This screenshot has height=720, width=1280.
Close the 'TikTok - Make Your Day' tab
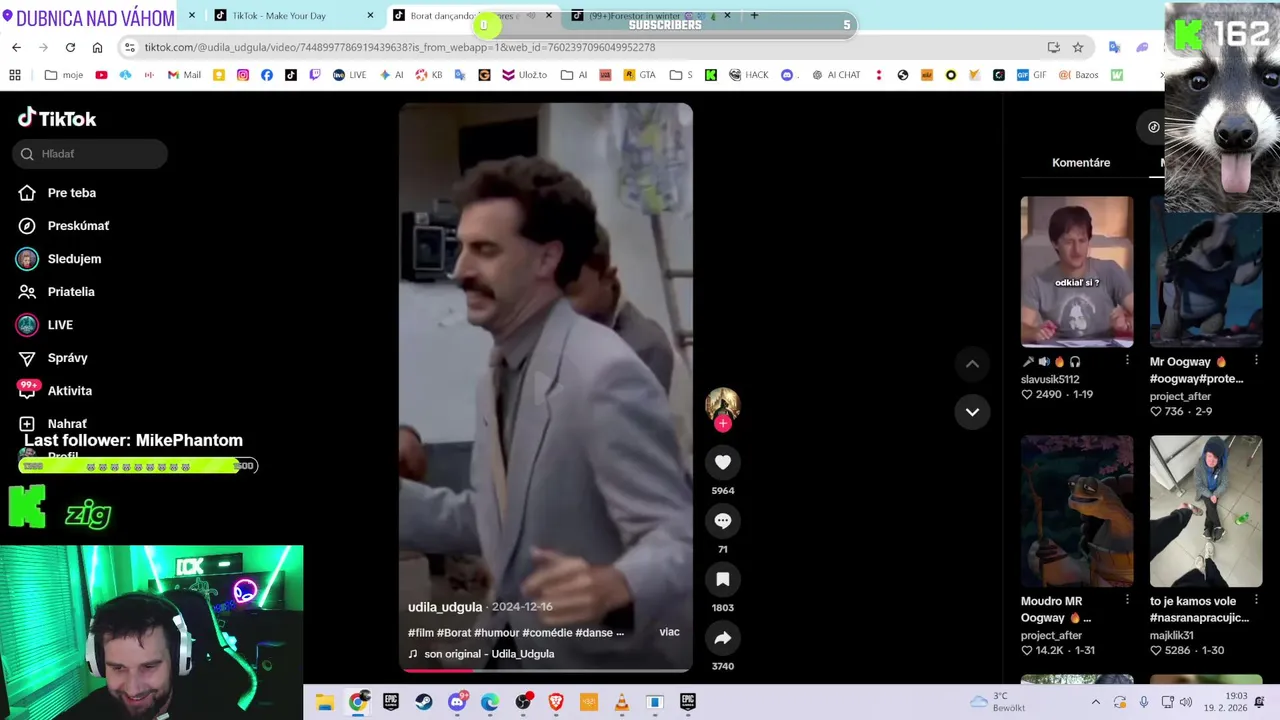370,15
